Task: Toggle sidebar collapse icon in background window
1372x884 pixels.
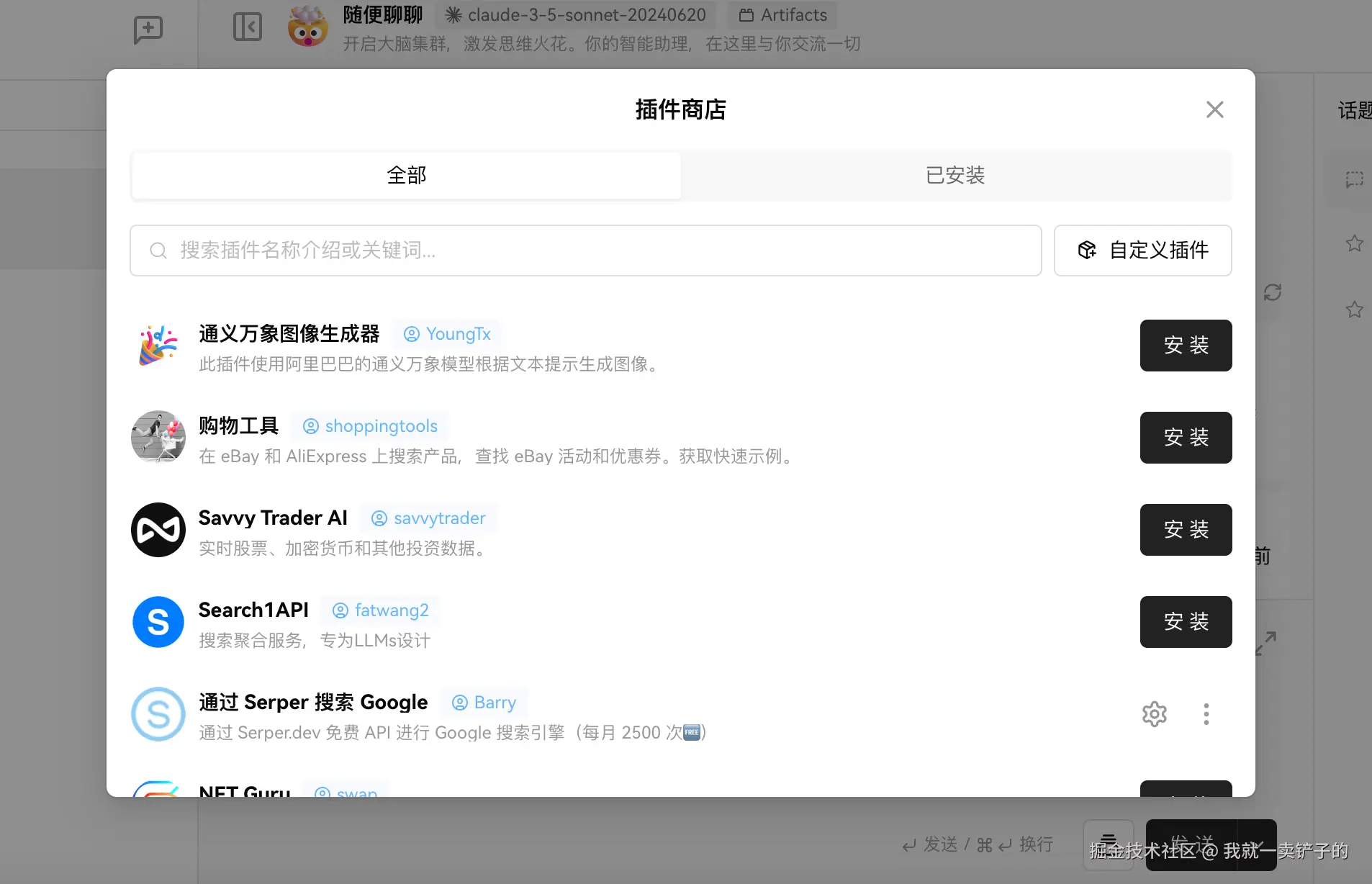Action: [248, 27]
